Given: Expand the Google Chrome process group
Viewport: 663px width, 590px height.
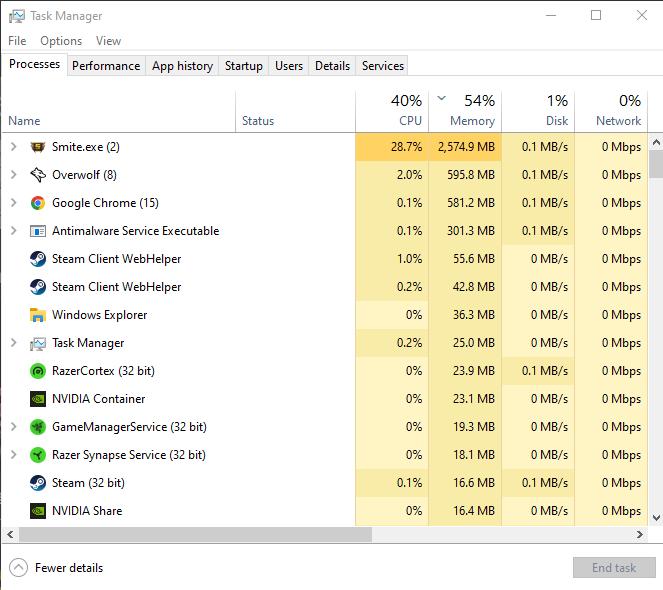Looking at the screenshot, I should coord(13,203).
